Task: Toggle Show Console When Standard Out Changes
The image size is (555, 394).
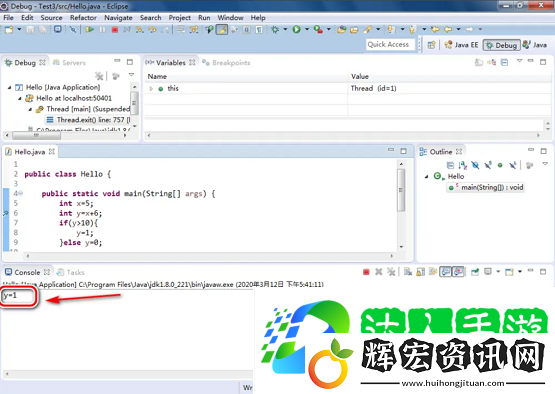Action: [x=445, y=272]
